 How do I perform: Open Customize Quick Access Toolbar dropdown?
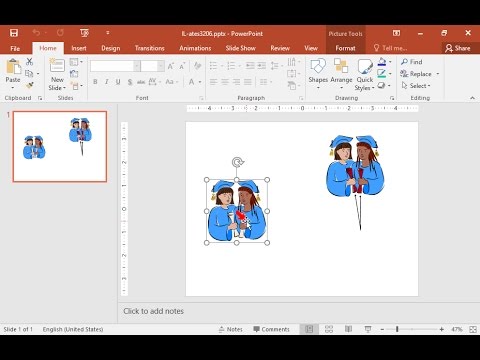point(108,33)
